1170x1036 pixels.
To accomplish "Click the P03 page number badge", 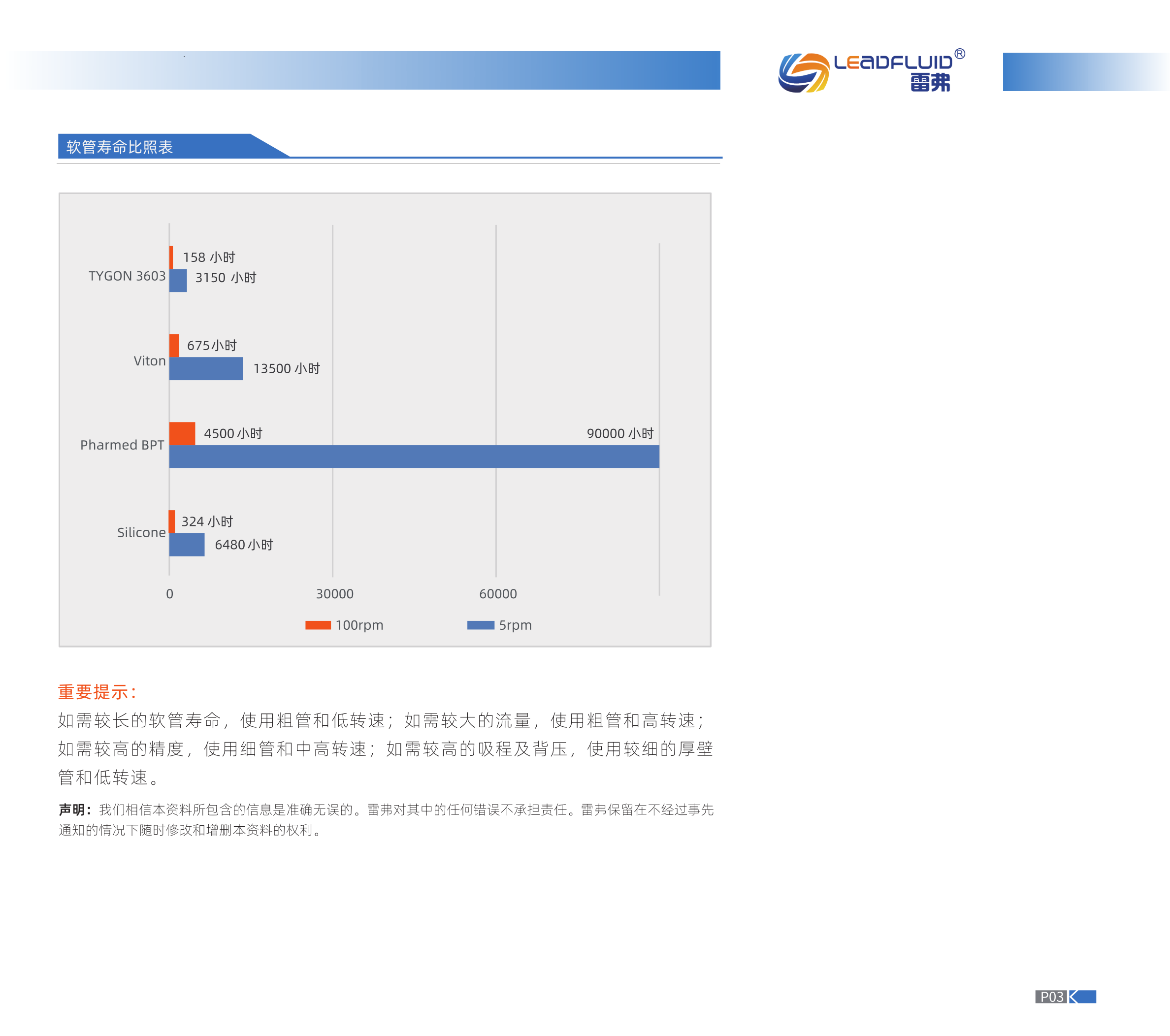I will [1051, 997].
